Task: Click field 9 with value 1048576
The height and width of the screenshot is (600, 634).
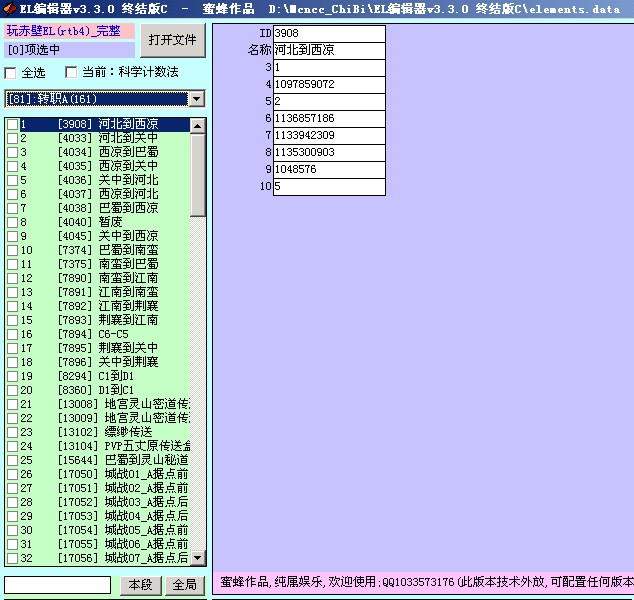Action: 329,170
